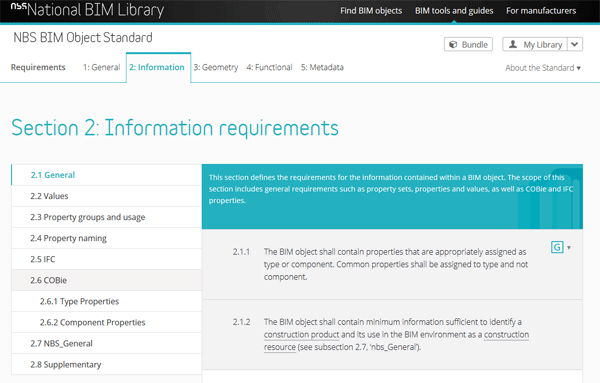Click the G guidance icon beside 2.1.1
This screenshot has width=600, height=383.
pos(557,247)
